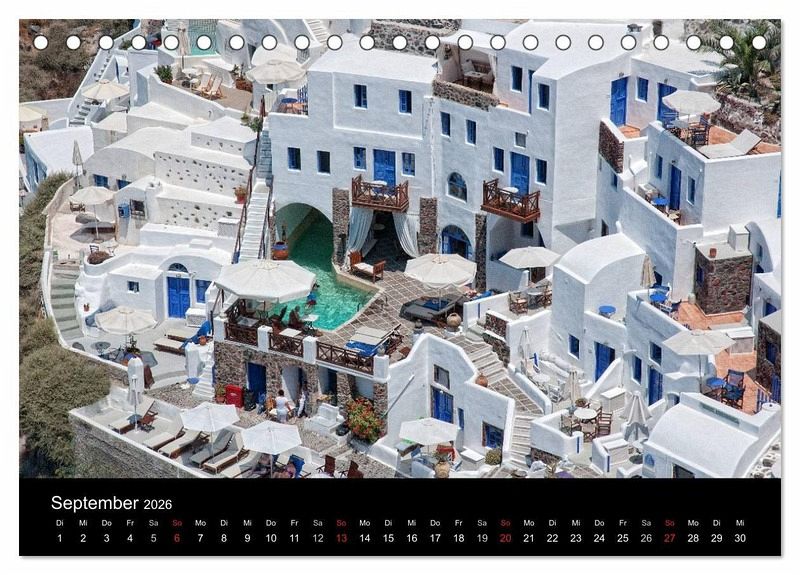Select the Saturday date 19
Viewport: 800px width, 575px height.
pos(482,538)
